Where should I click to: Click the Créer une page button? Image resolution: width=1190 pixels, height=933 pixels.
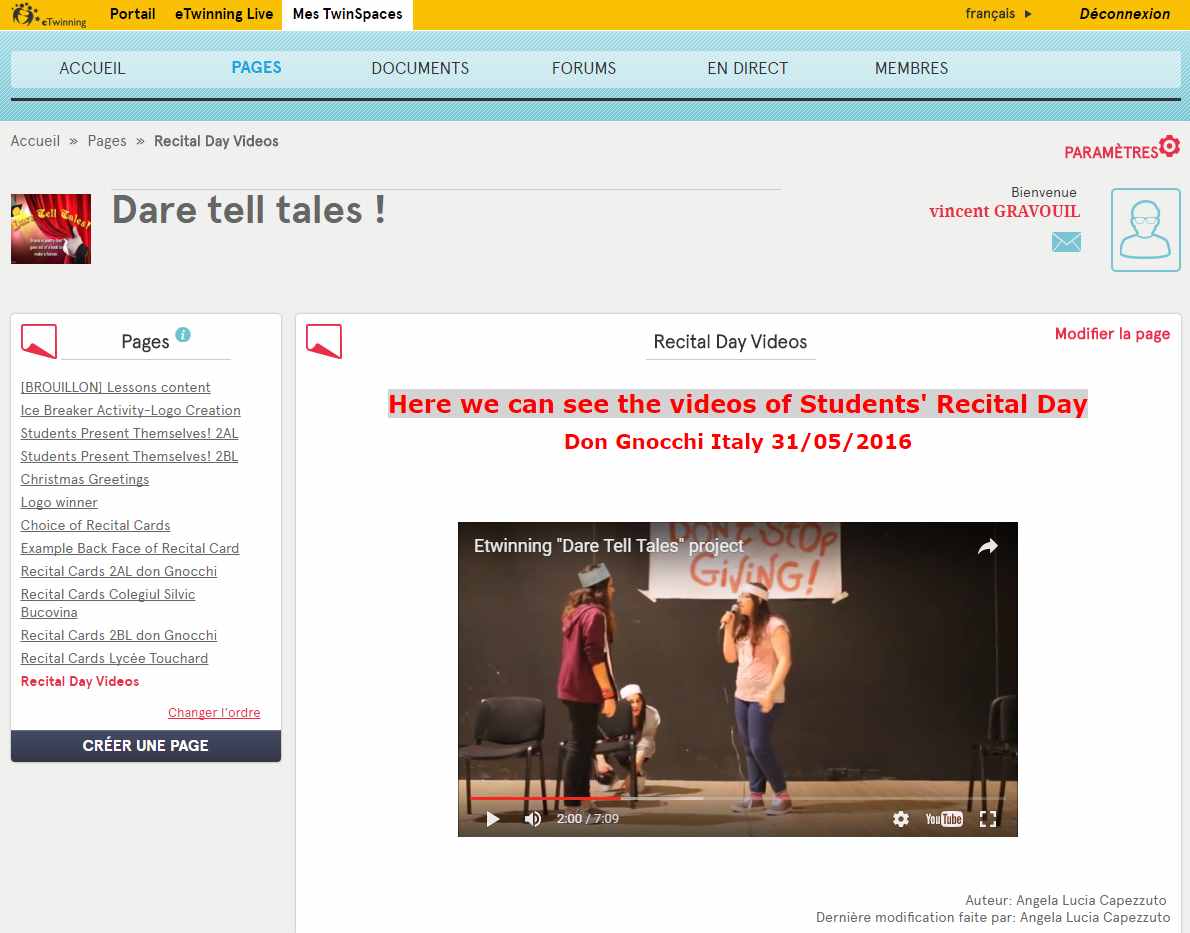146,746
